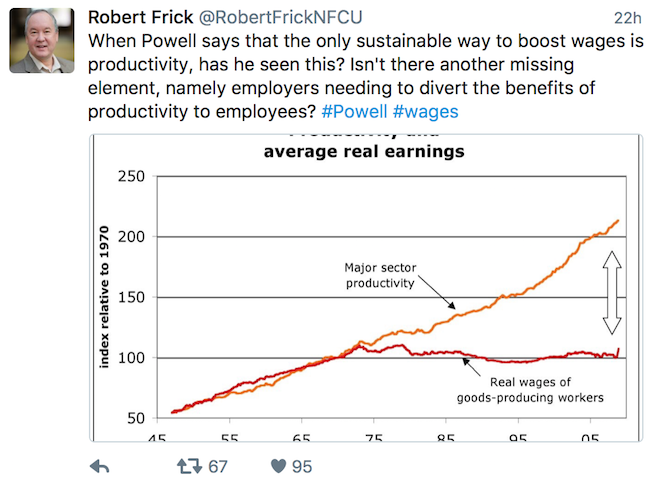The width and height of the screenshot is (650, 487).
Task: Click the "Major sector productivity" label
Action: click(380, 275)
